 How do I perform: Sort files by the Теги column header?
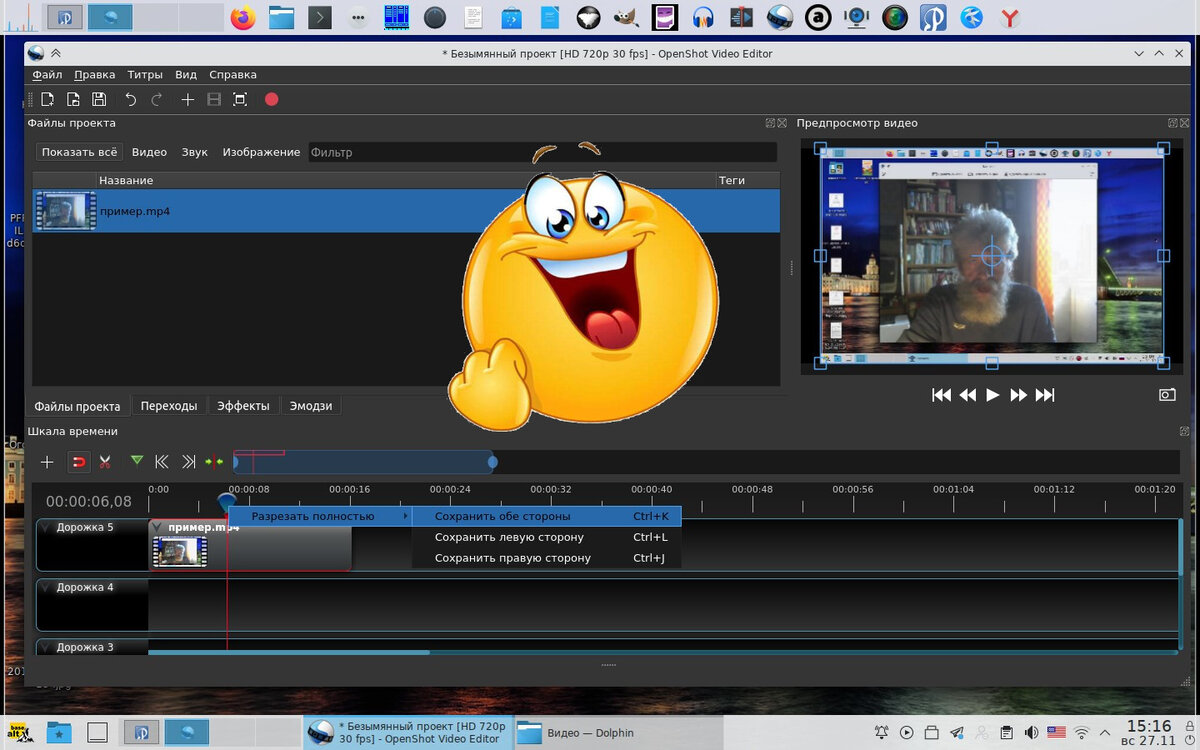coord(747,180)
